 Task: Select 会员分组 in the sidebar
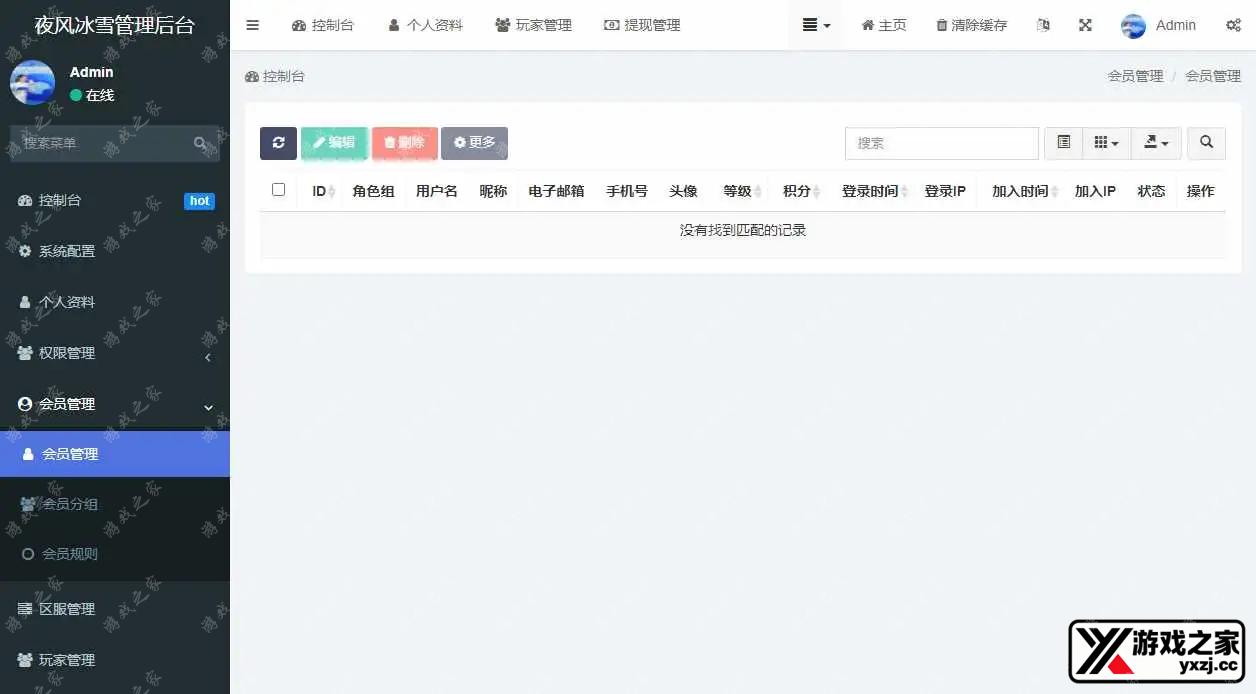click(70, 504)
